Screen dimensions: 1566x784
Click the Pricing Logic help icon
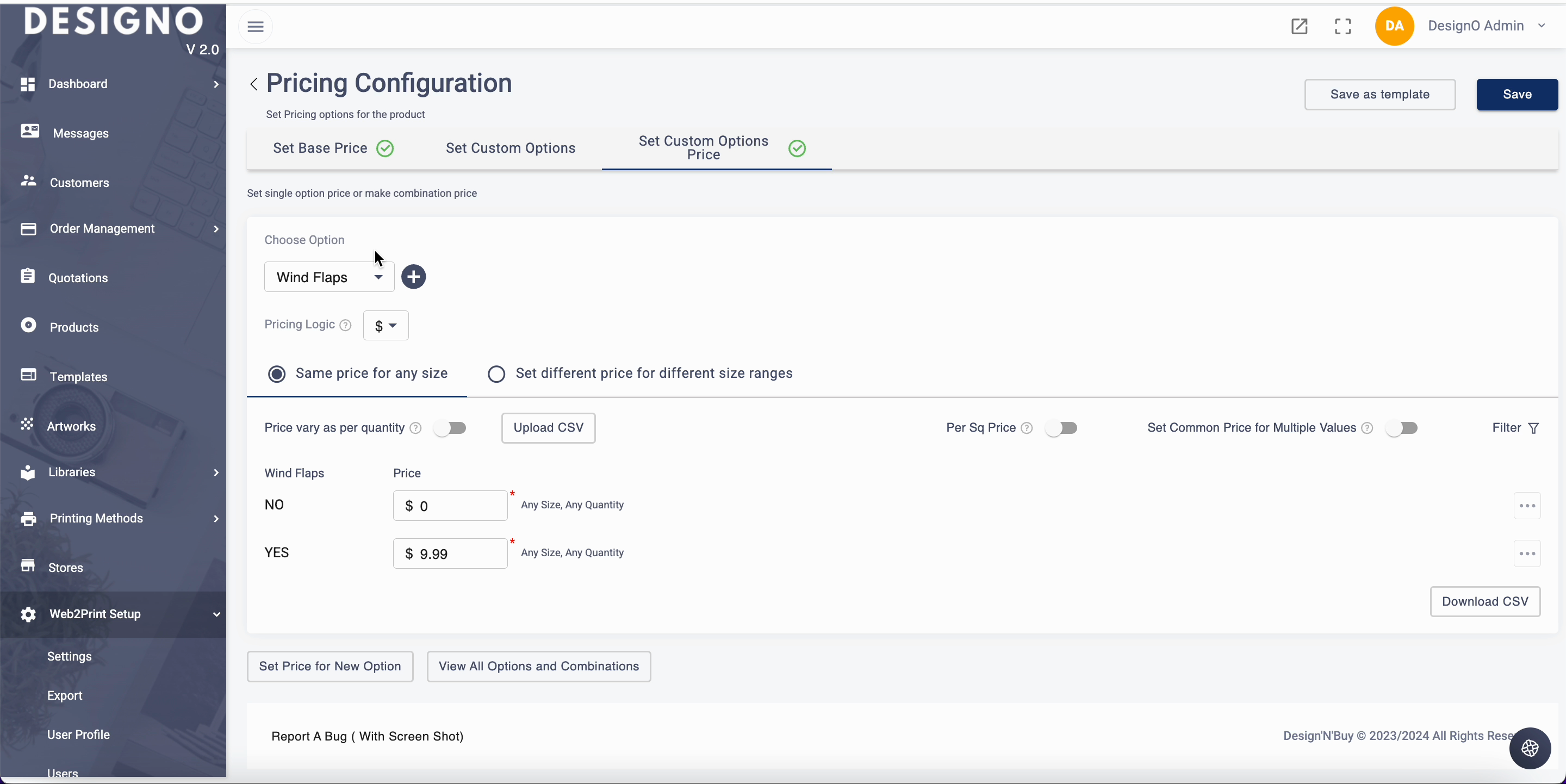(x=345, y=325)
